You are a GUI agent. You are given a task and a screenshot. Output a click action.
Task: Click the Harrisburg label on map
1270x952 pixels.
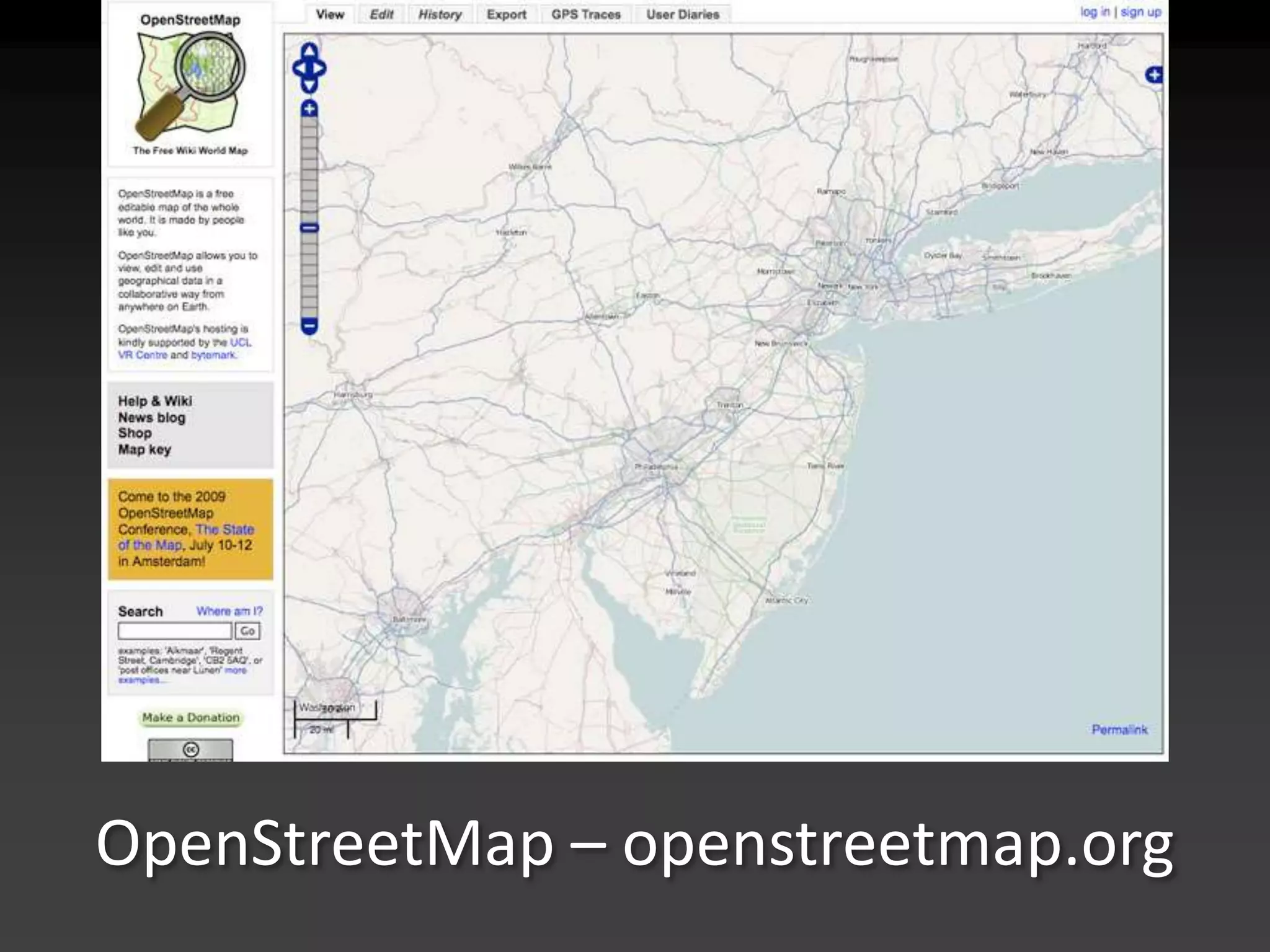(x=353, y=395)
